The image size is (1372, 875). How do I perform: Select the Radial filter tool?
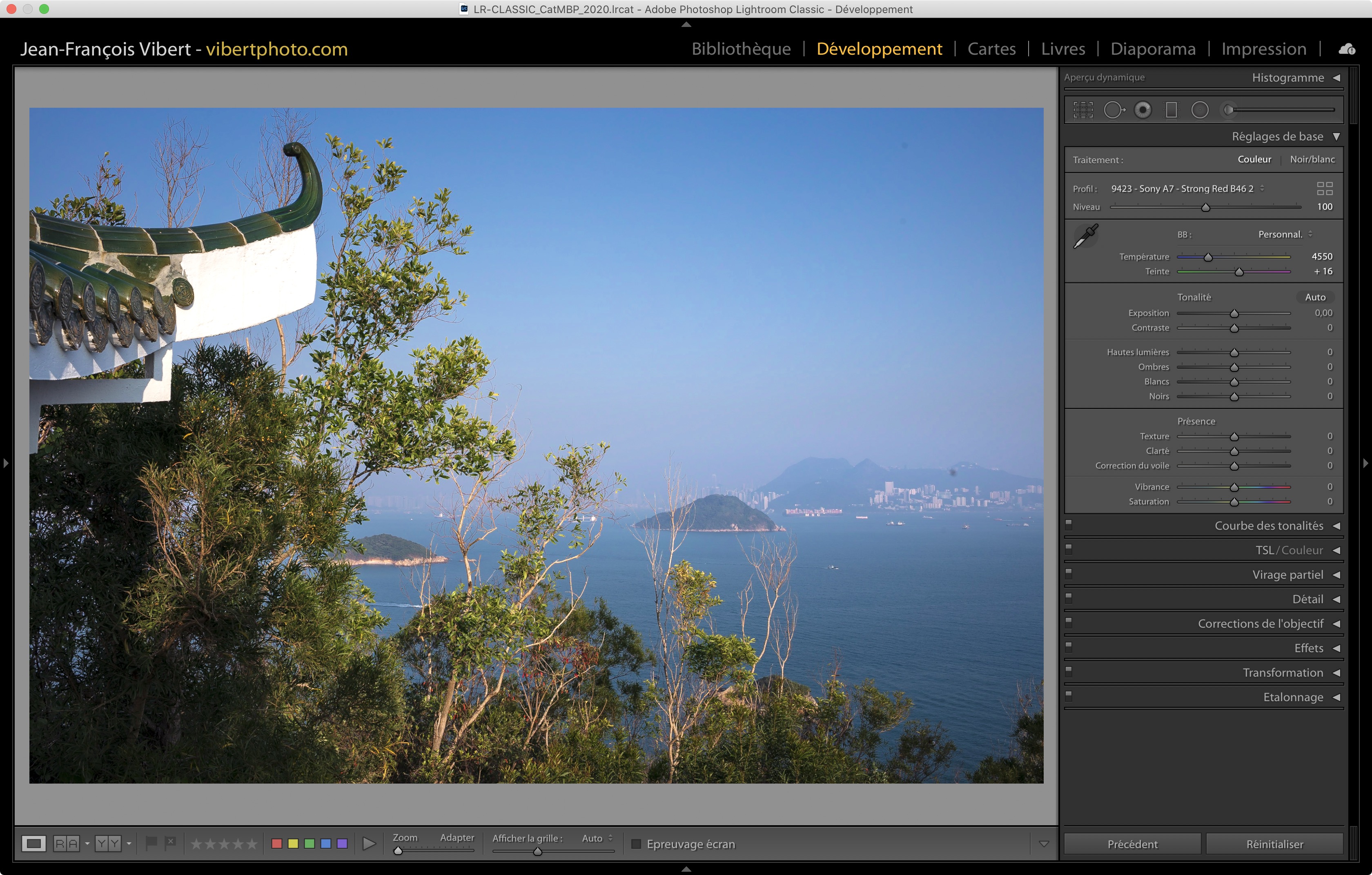pyautogui.click(x=1199, y=110)
